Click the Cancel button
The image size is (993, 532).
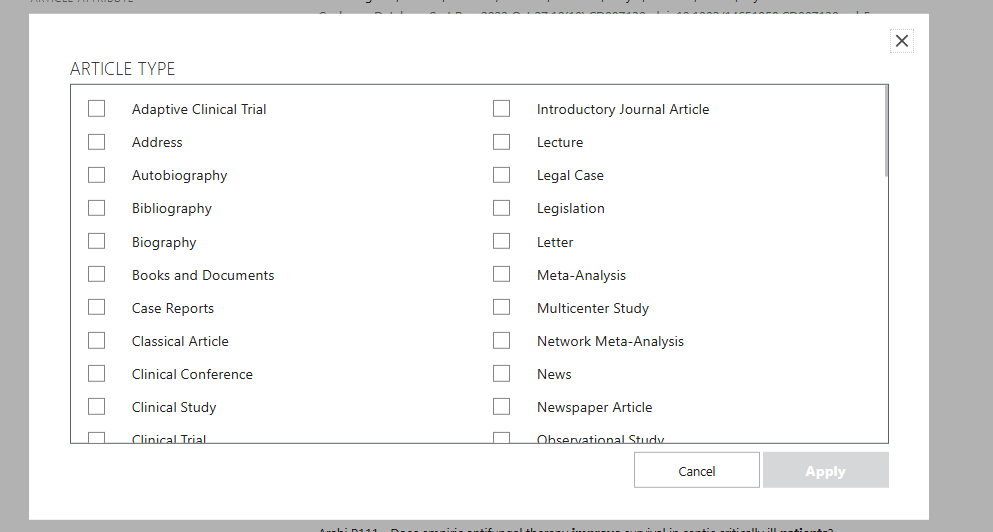point(696,471)
